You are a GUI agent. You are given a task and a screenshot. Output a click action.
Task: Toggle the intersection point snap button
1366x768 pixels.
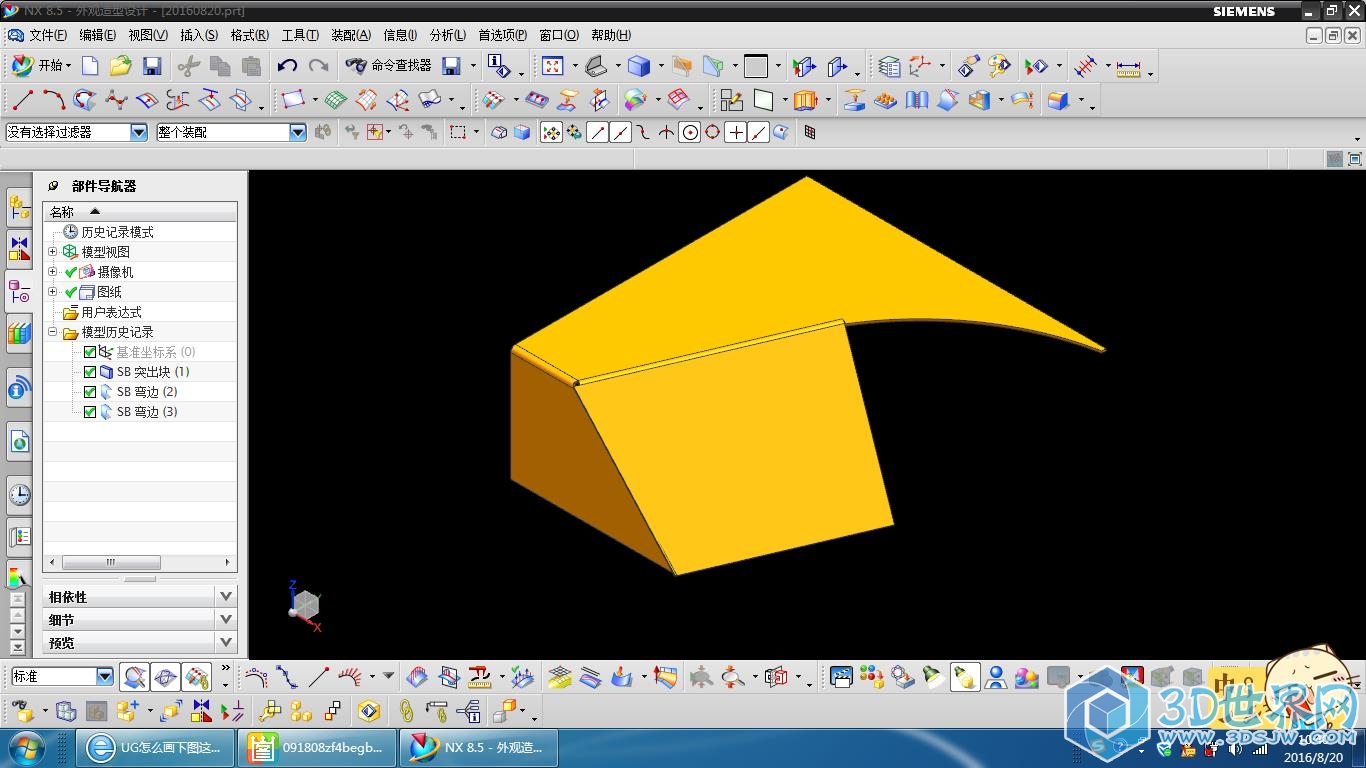(666, 132)
